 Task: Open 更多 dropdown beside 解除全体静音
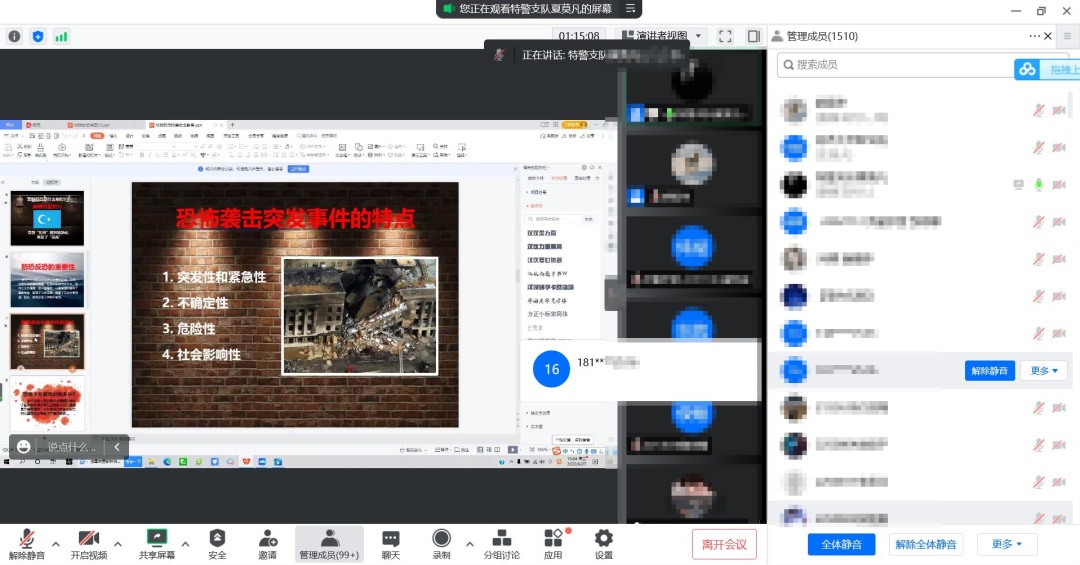[x=1006, y=544]
